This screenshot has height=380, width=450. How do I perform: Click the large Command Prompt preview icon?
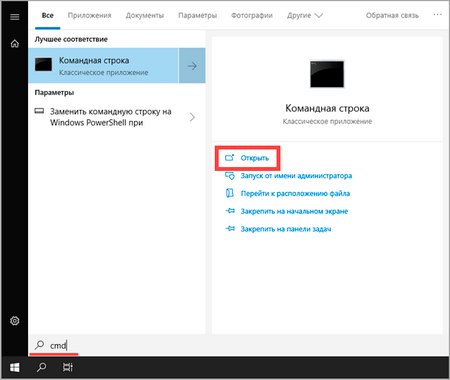(x=327, y=74)
